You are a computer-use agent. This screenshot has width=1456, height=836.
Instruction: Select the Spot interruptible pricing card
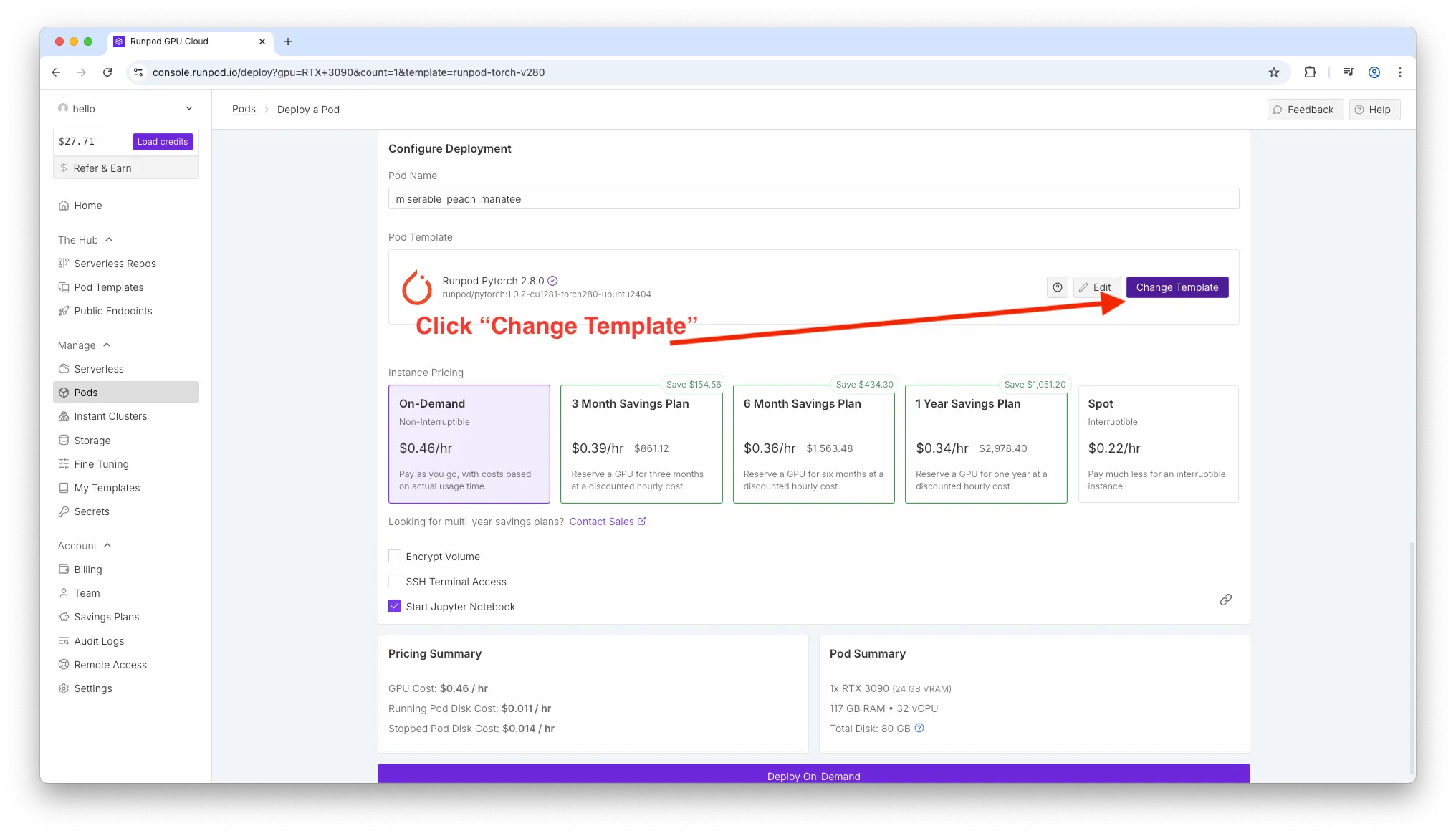coord(1159,444)
